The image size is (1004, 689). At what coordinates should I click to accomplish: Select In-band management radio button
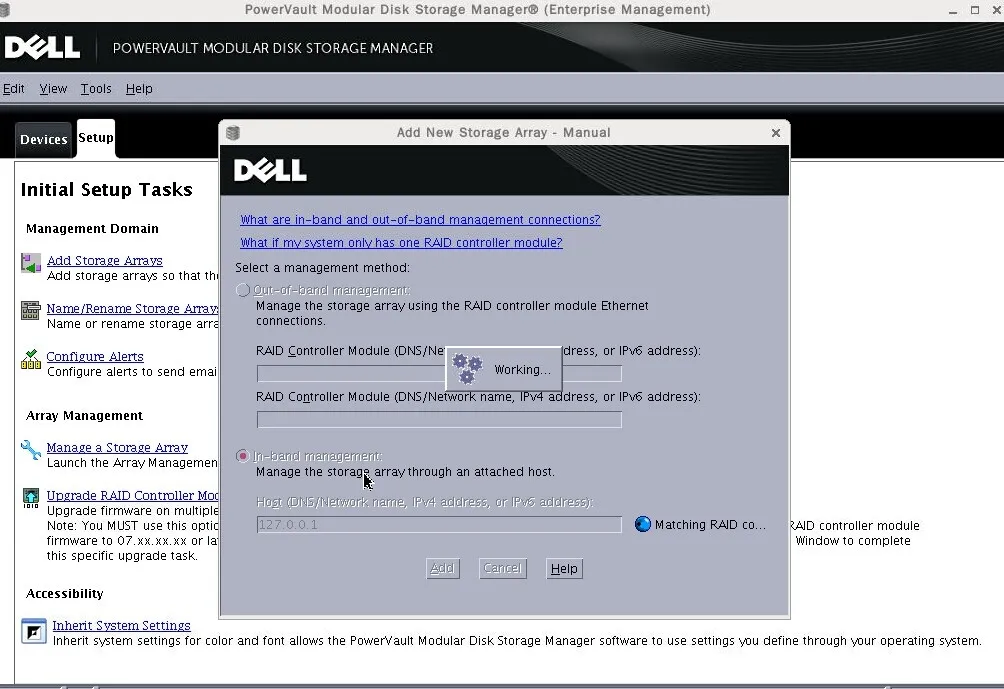243,456
